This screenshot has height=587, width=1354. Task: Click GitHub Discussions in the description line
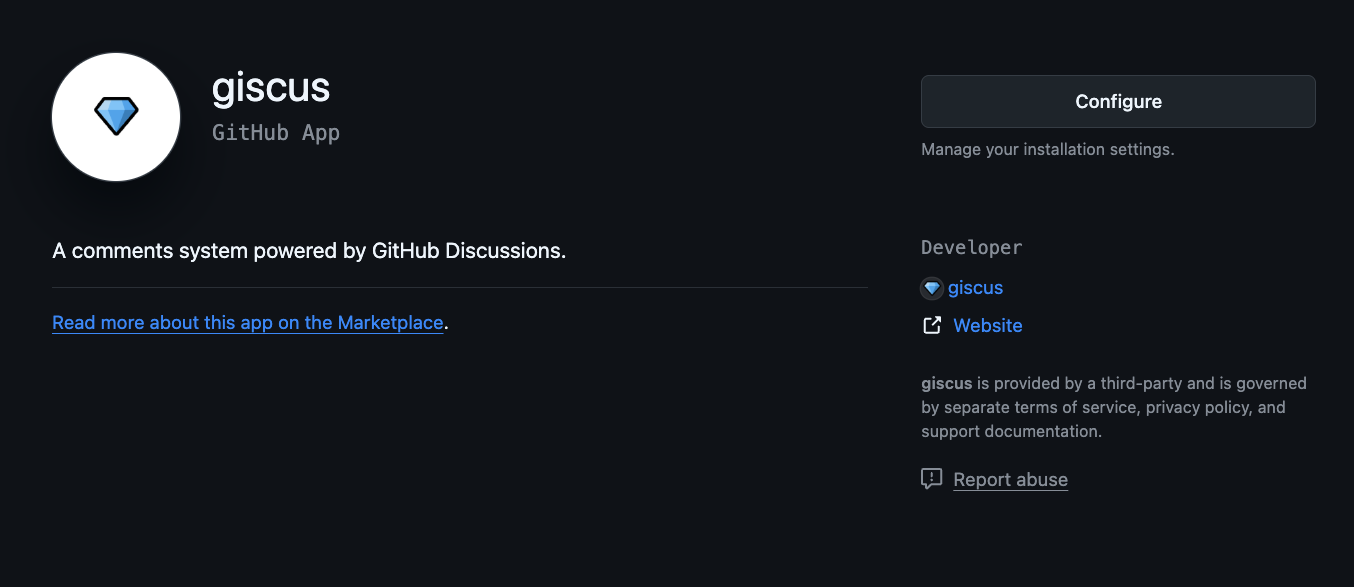pos(468,251)
